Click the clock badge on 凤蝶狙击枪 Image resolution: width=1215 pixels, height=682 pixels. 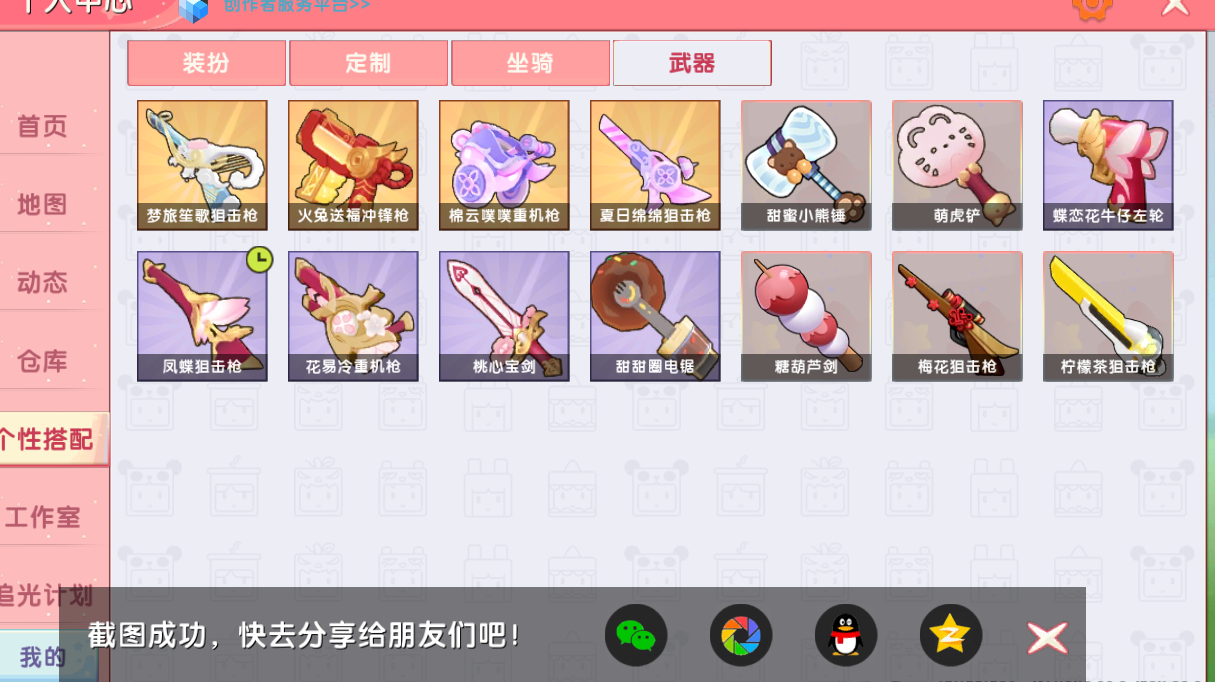[x=259, y=261]
